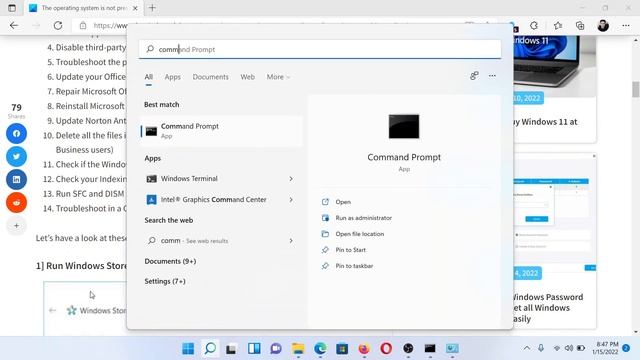Open the search panel ellipsis options

pyautogui.click(x=492, y=76)
